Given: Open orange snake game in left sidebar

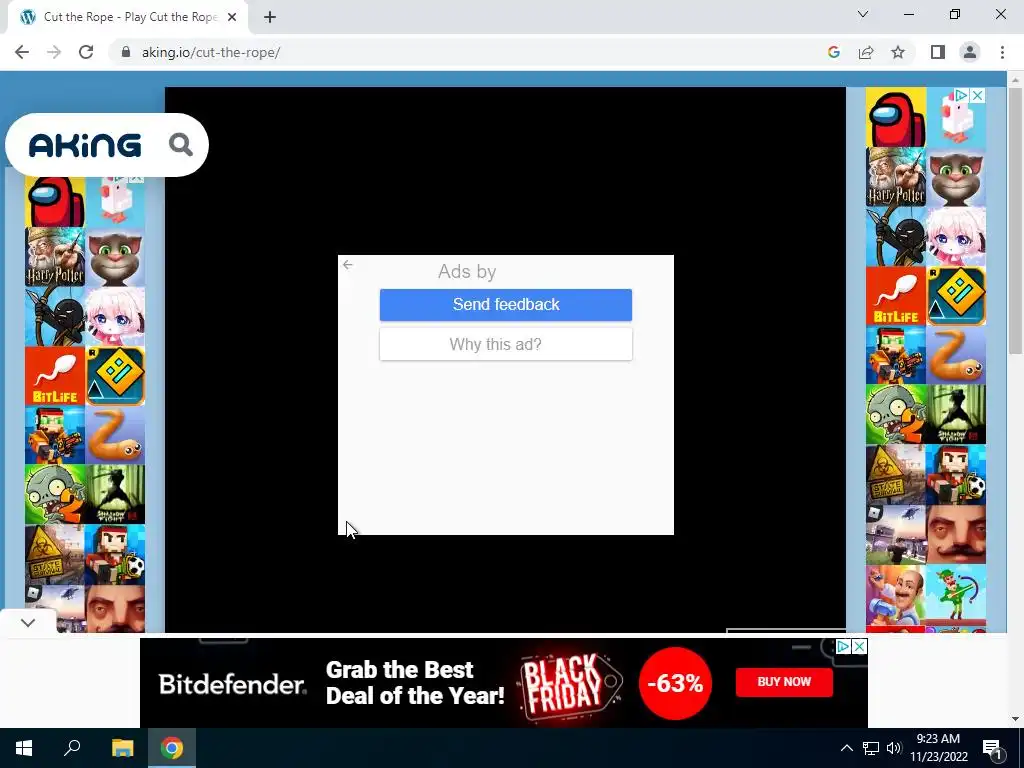Looking at the screenshot, I should pos(115,436).
